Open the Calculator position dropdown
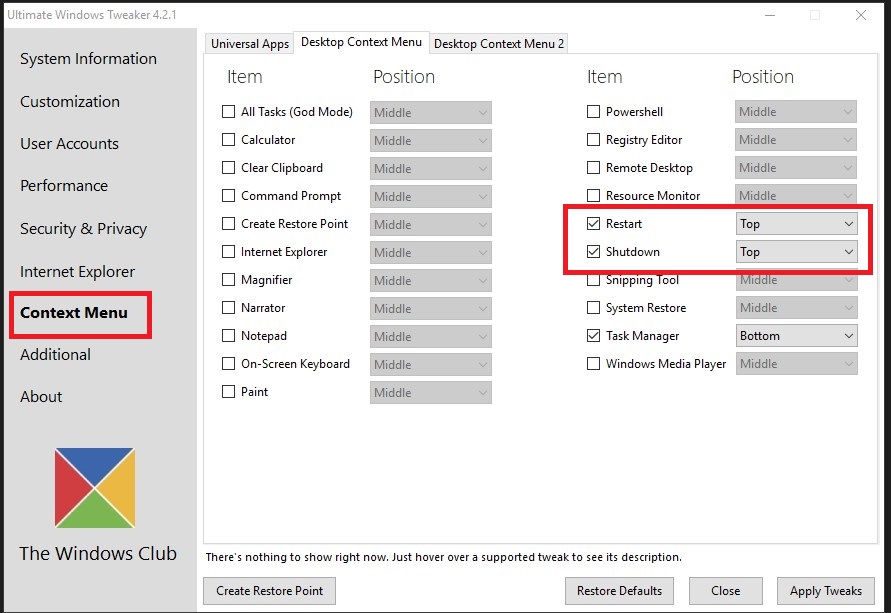 tap(431, 140)
